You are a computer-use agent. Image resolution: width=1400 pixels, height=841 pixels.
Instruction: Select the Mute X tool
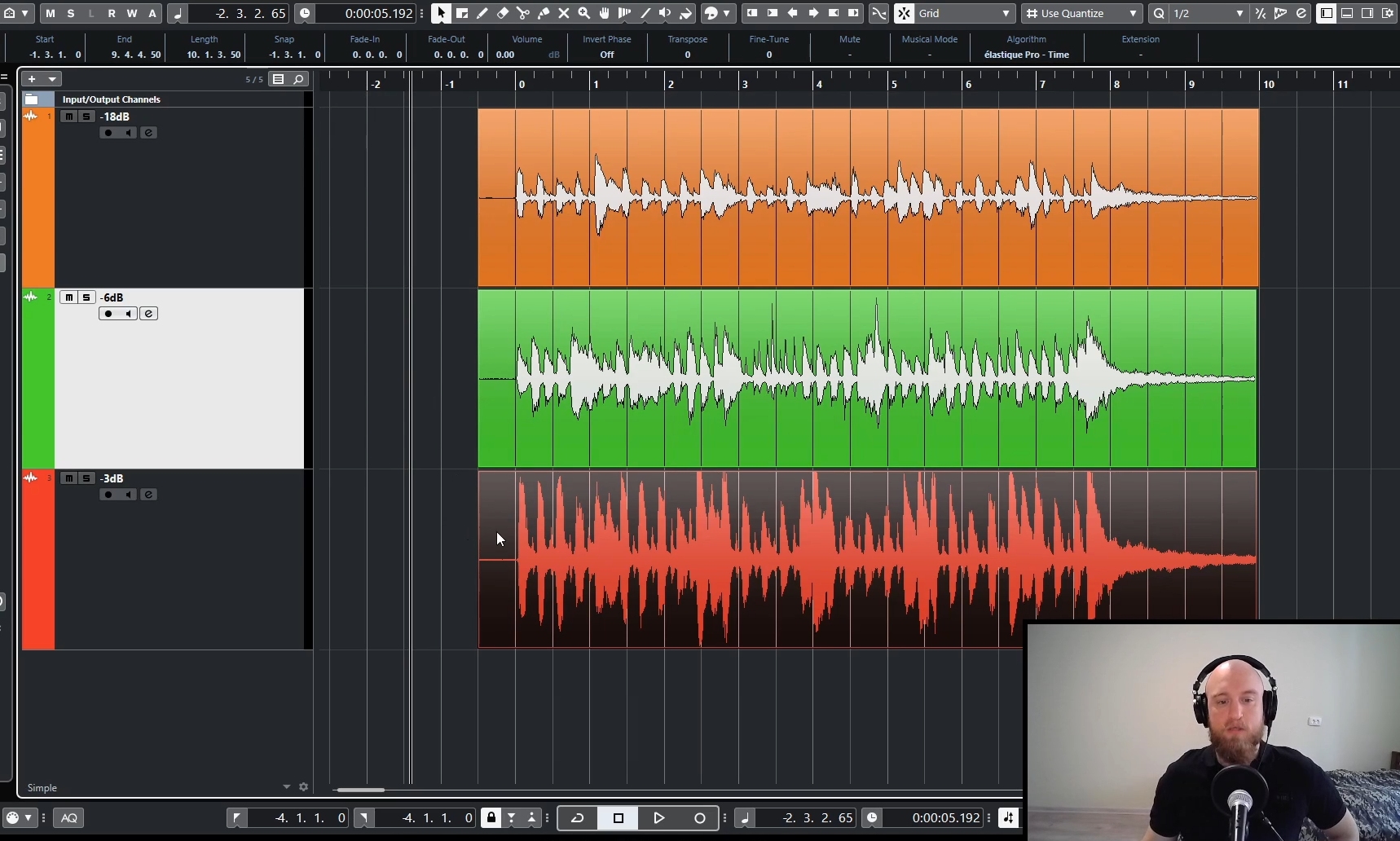click(x=564, y=13)
